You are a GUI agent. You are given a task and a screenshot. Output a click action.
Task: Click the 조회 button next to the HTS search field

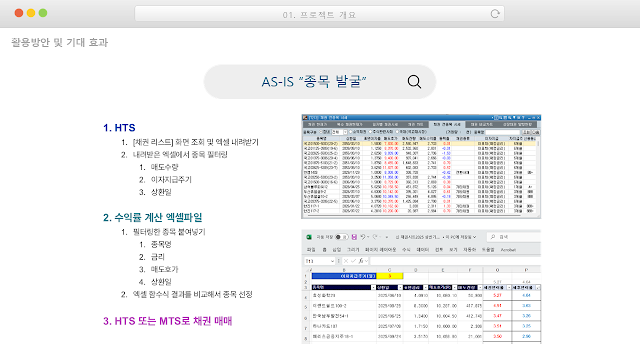(526, 132)
